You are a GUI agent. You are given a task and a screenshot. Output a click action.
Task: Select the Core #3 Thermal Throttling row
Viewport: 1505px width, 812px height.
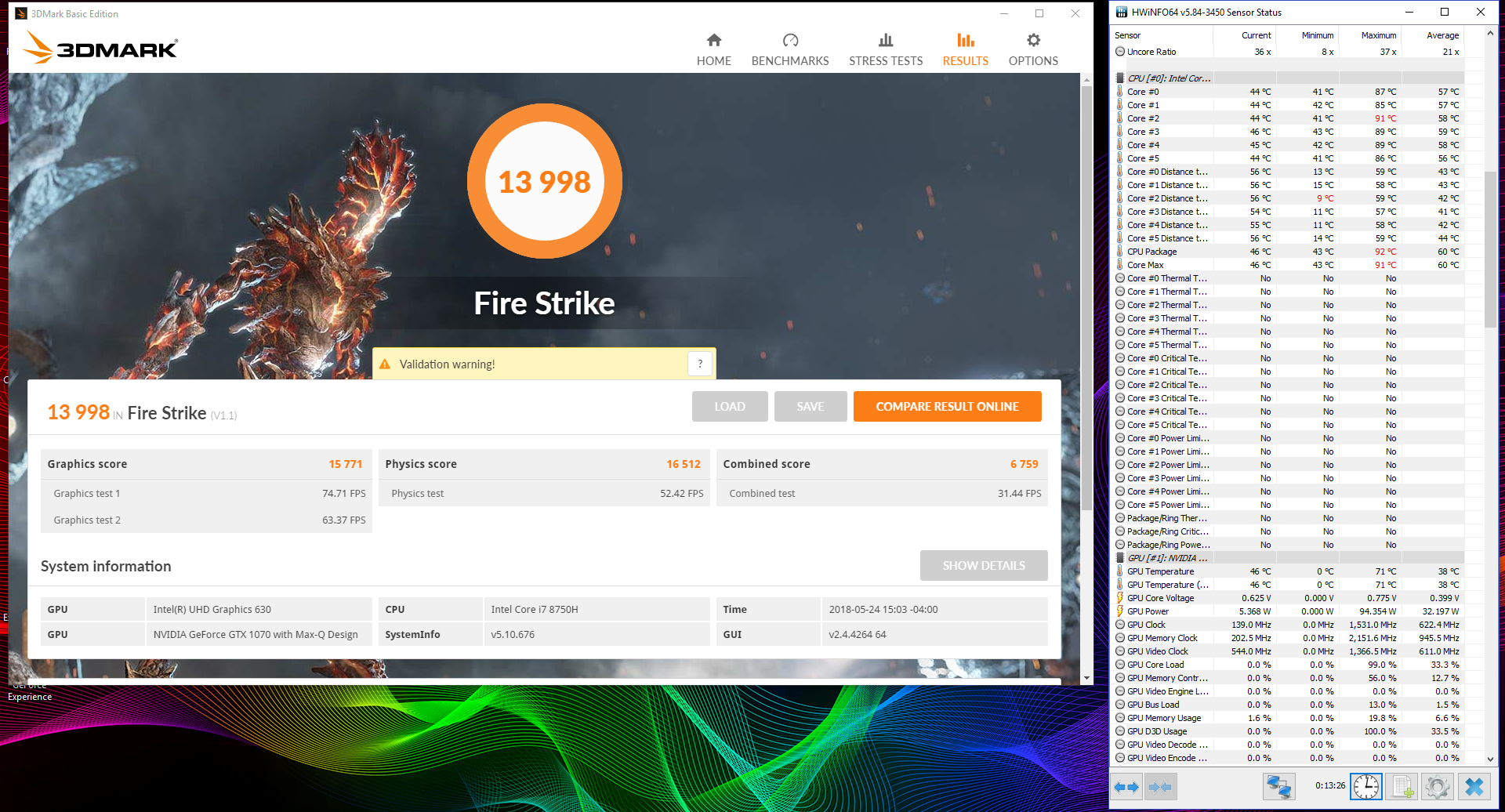[1288, 318]
